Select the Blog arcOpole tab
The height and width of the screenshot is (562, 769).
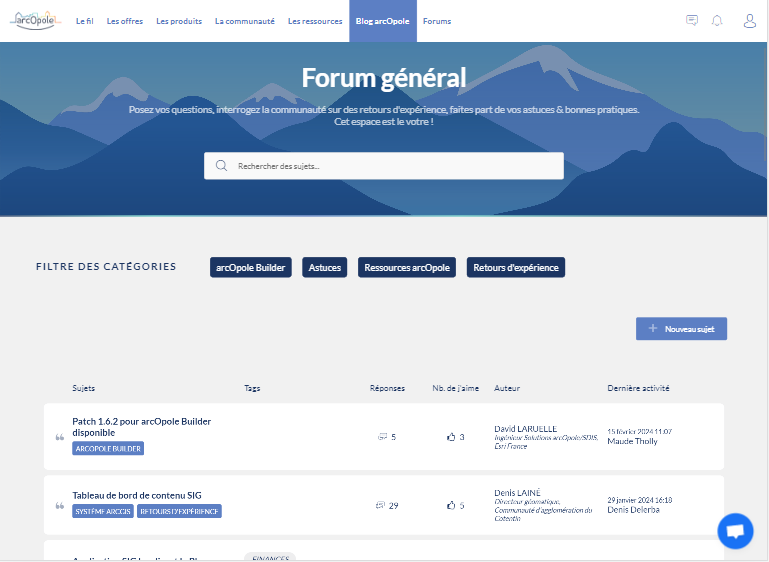pyautogui.click(x=383, y=21)
